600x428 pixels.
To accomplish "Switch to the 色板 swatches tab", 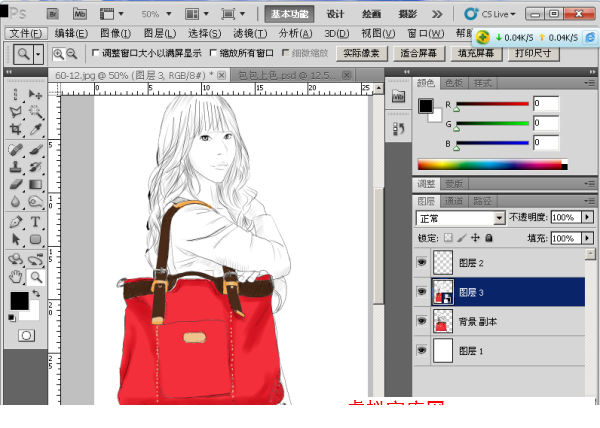I will click(x=454, y=83).
